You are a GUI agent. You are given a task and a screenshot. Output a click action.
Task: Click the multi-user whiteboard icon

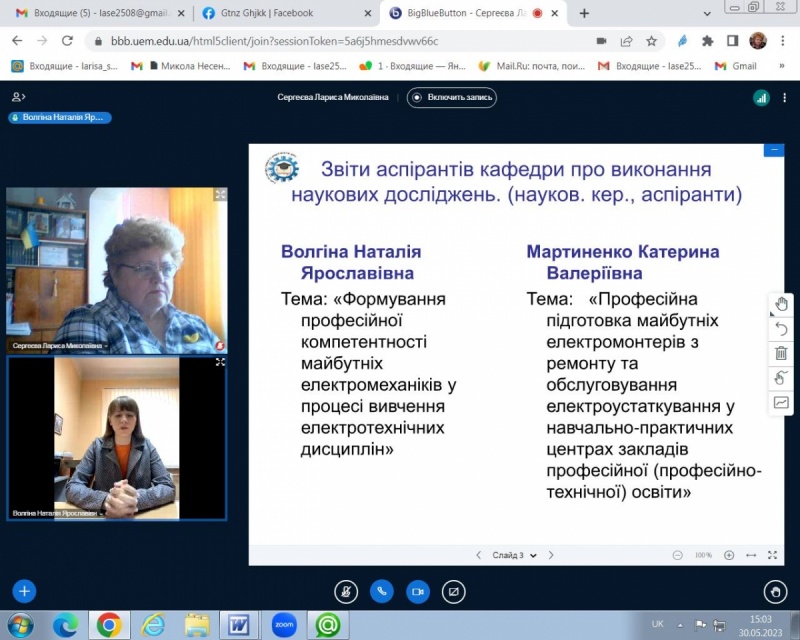pyautogui.click(x=781, y=377)
